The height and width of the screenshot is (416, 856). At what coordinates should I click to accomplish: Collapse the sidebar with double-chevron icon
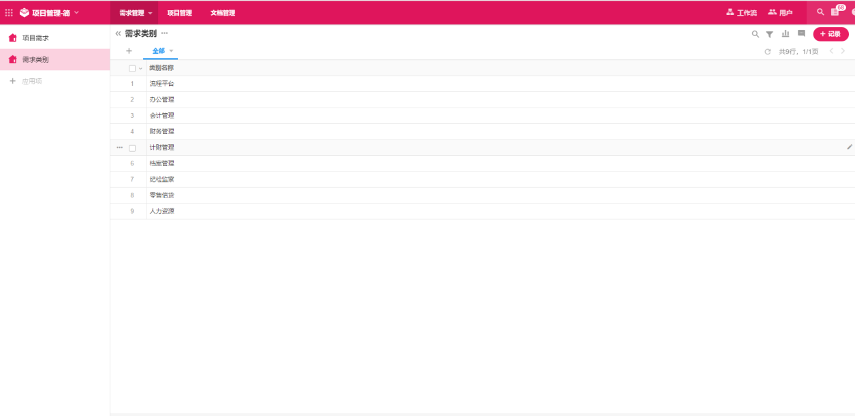[x=118, y=34]
